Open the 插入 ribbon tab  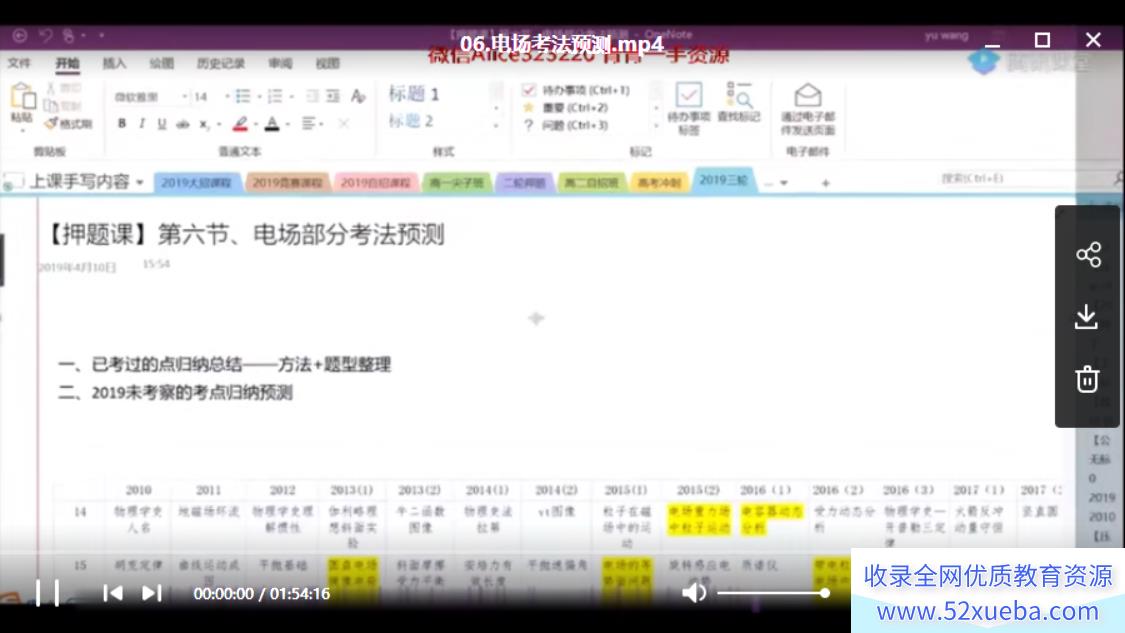(x=114, y=63)
